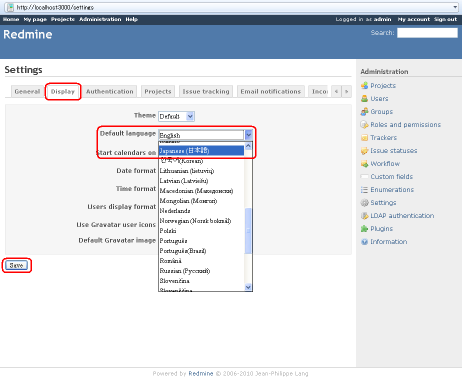Click the Trackers icon
This screenshot has width=462, height=379.
364,138
